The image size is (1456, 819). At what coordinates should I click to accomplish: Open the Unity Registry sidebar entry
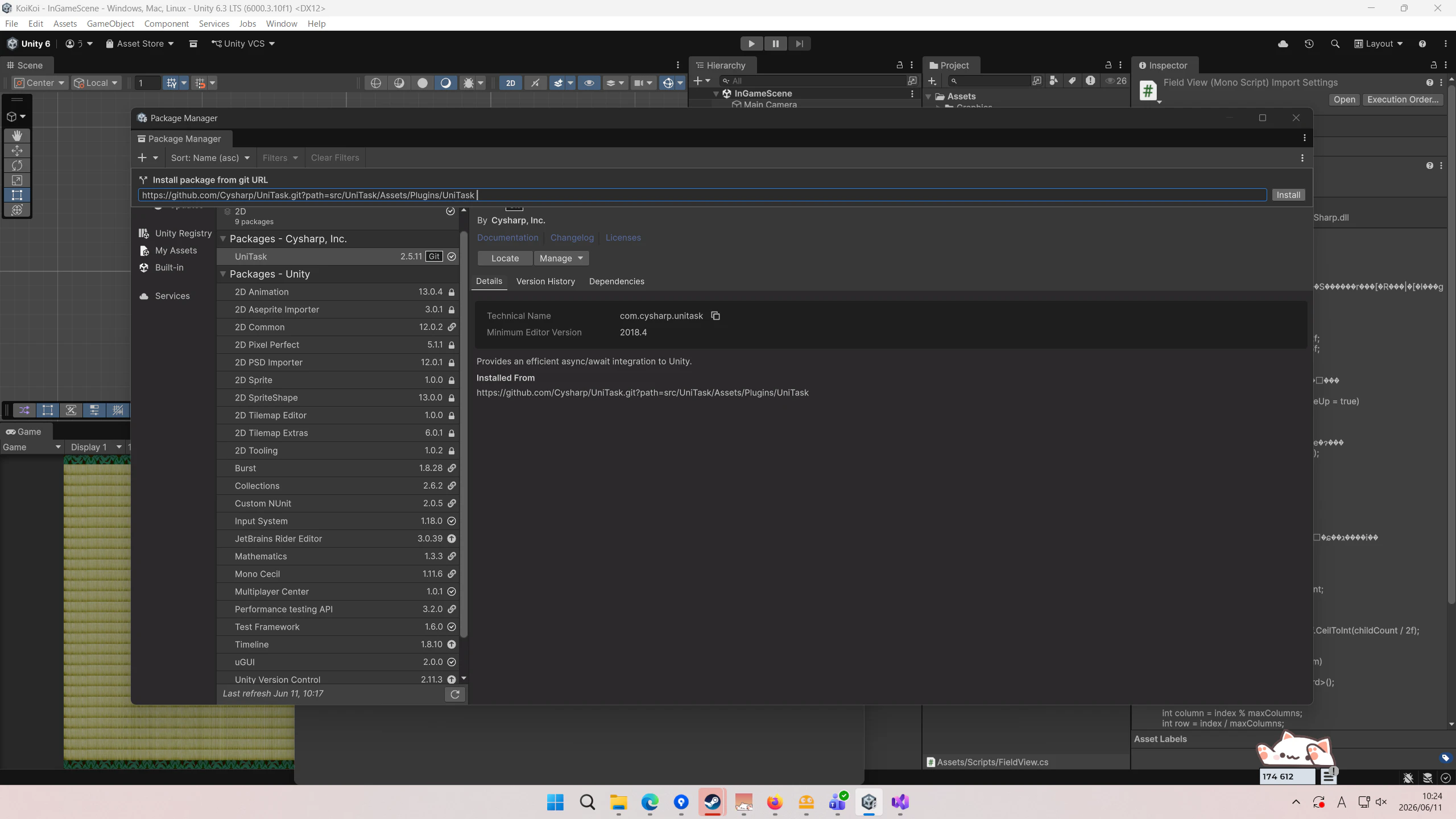175,233
